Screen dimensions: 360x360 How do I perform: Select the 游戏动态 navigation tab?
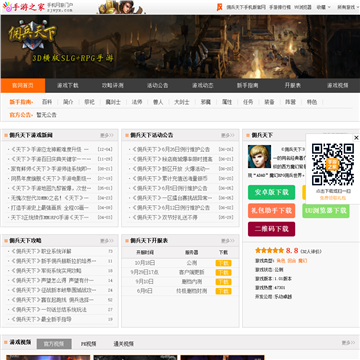click(x=203, y=85)
